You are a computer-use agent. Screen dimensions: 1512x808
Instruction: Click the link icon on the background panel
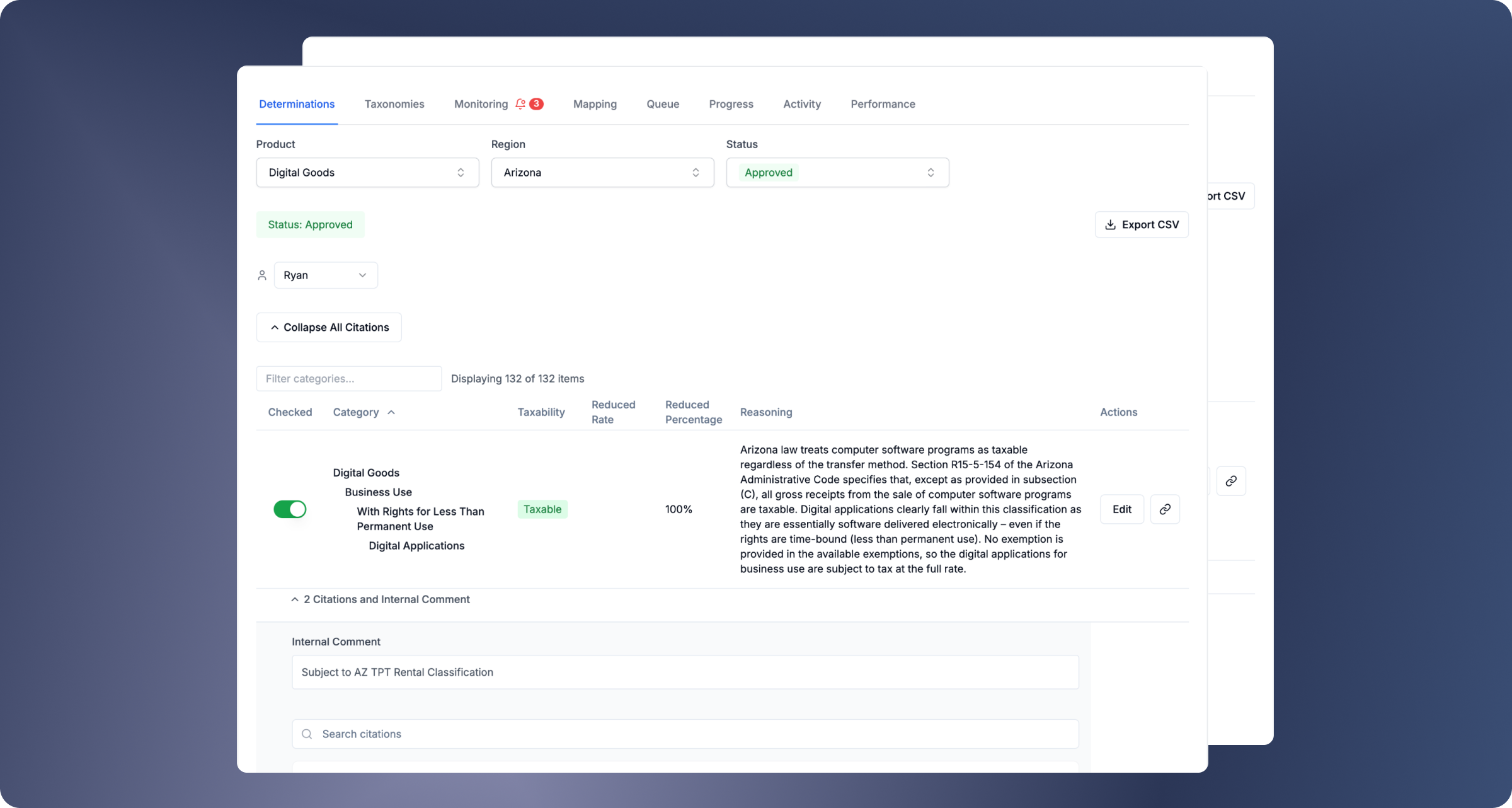click(x=1230, y=481)
